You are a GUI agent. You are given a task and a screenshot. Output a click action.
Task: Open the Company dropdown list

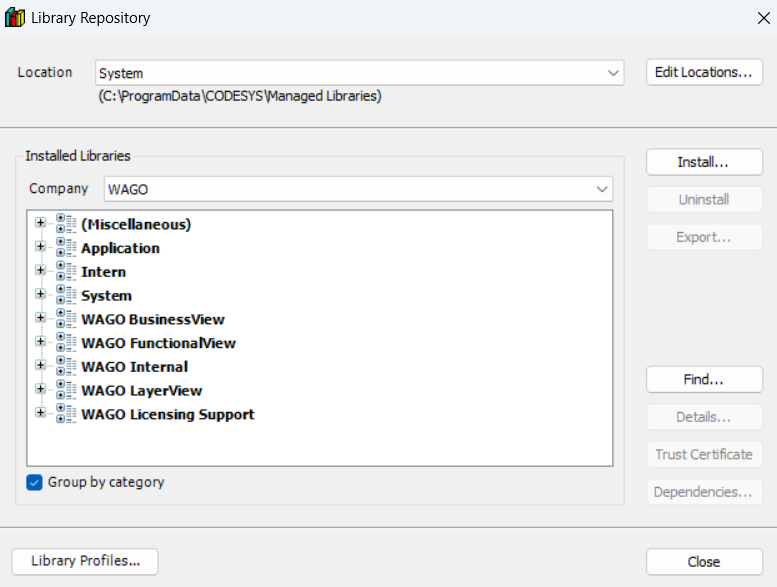tap(601, 189)
